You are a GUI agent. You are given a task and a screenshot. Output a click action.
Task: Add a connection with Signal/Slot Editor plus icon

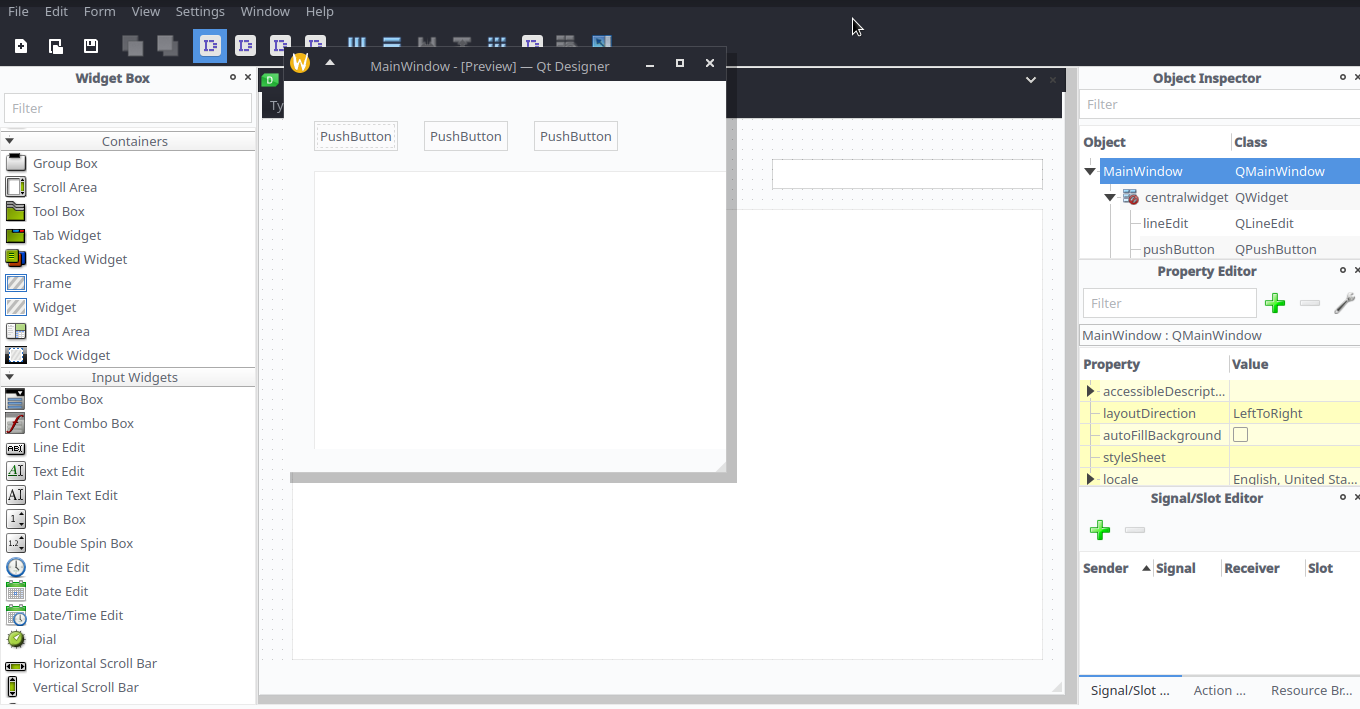[x=1100, y=530]
